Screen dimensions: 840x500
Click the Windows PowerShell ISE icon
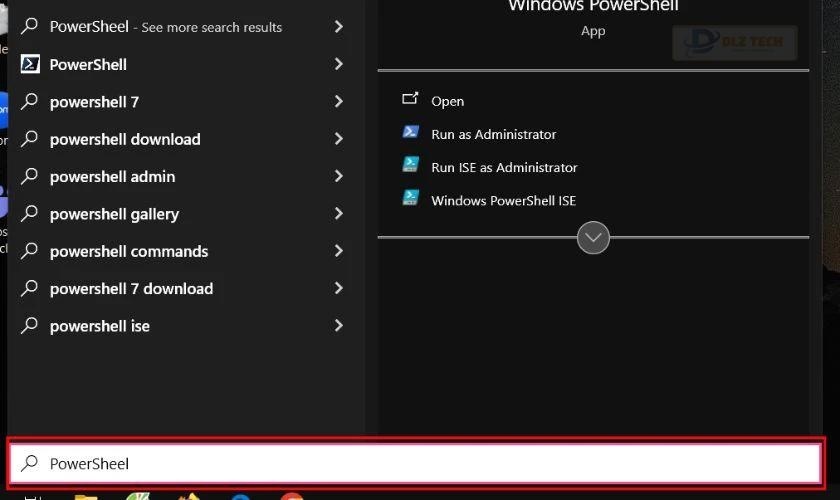(x=411, y=198)
